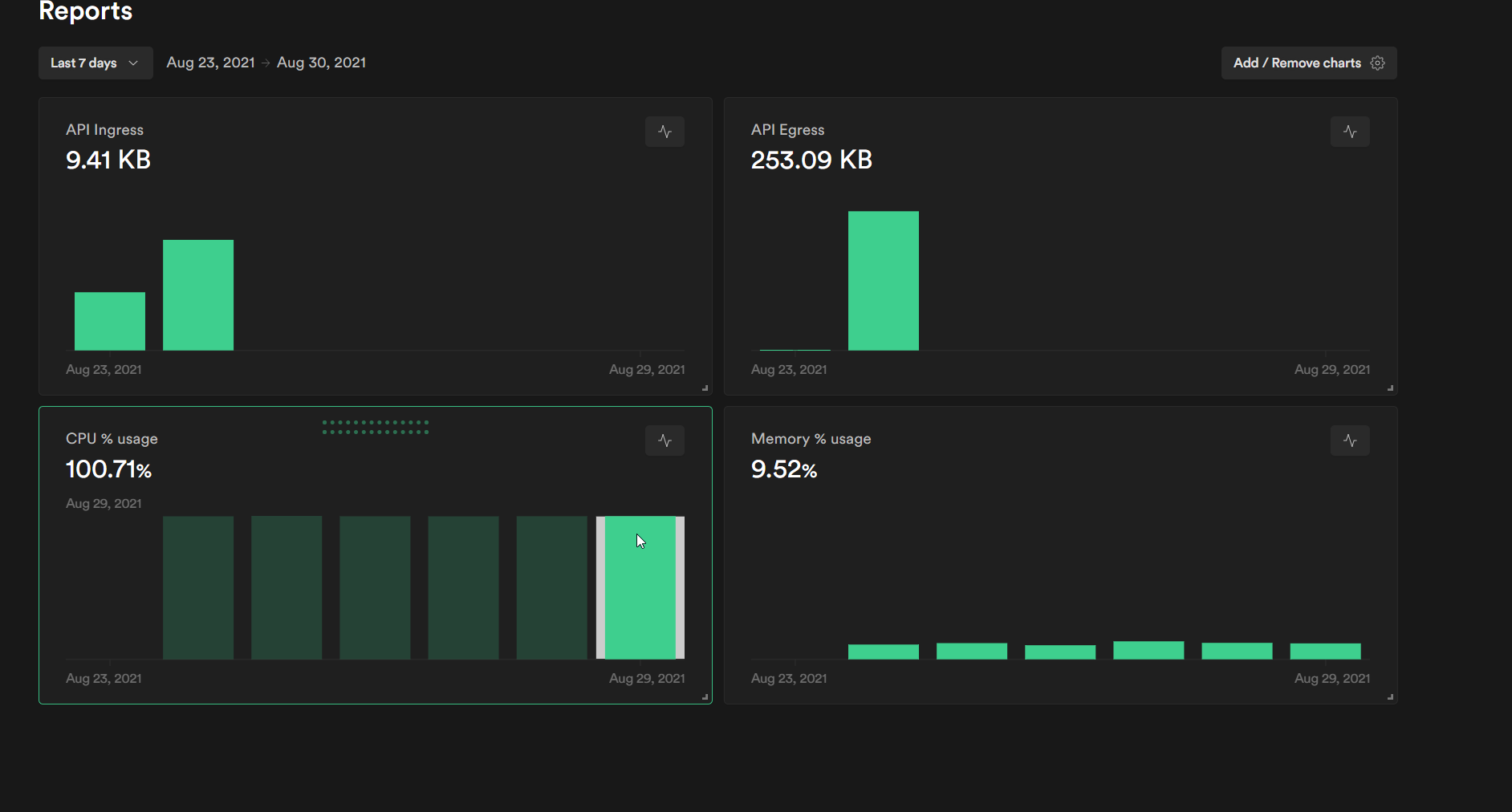Click the chevron on Last 7 days
This screenshot has height=812, width=1512.
[133, 63]
